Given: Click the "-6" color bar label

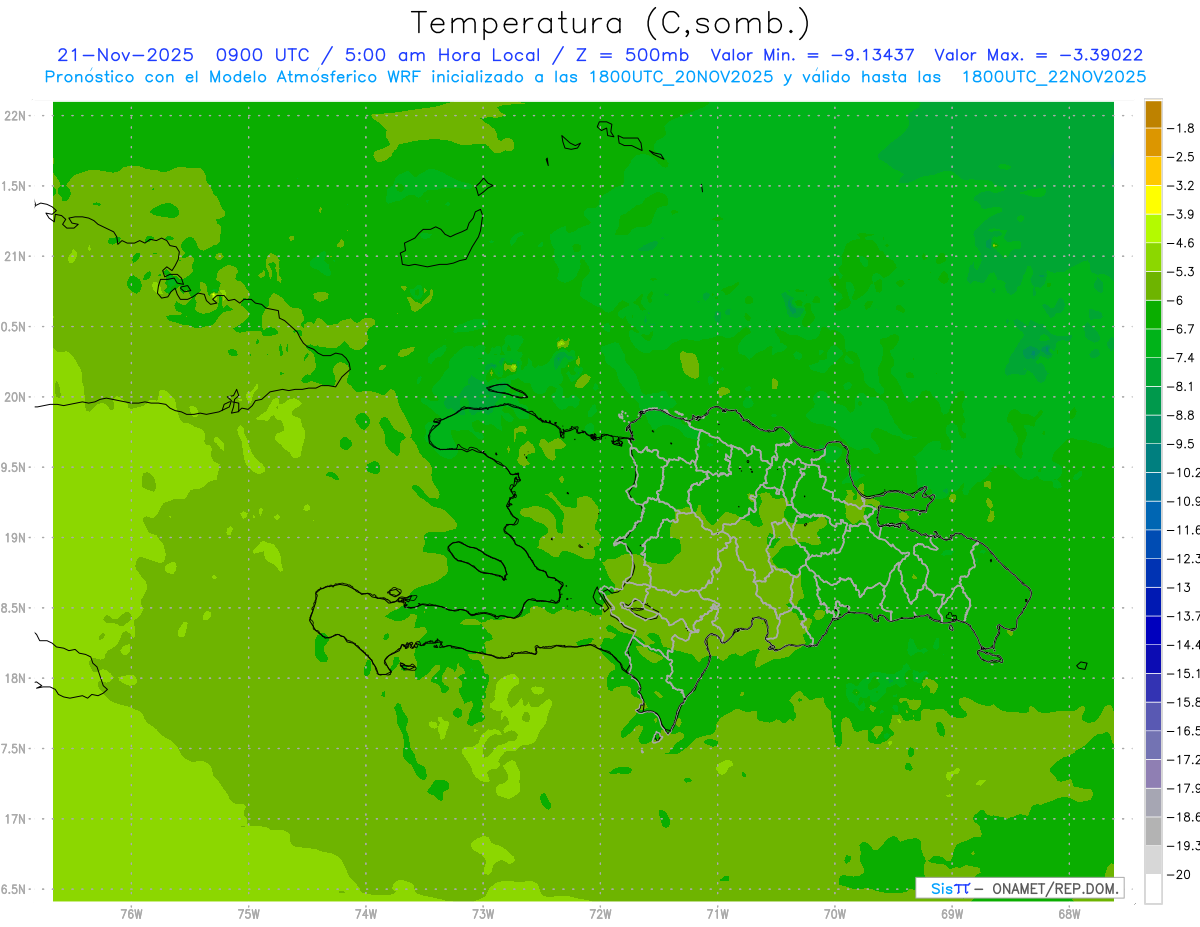Looking at the screenshot, I should tap(1178, 300).
